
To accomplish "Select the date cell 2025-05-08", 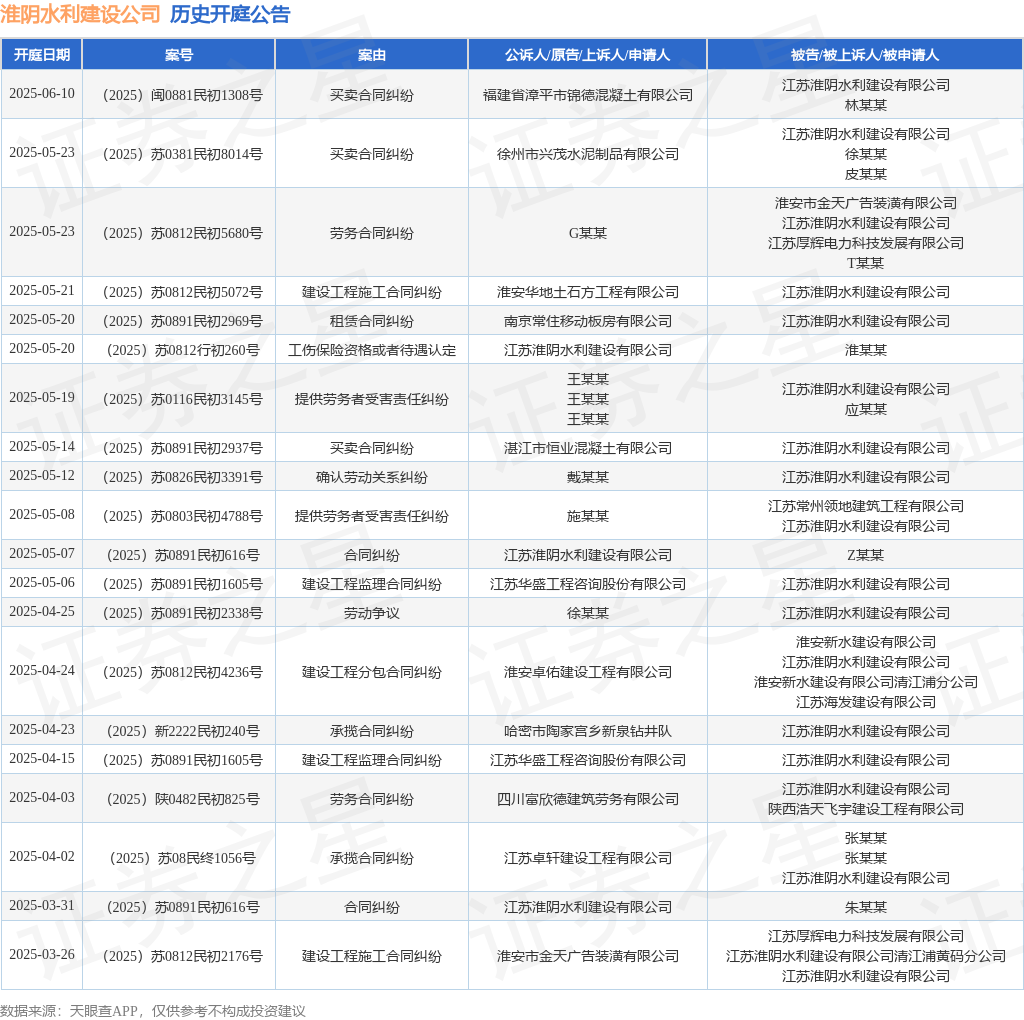I will pyautogui.click(x=42, y=515).
